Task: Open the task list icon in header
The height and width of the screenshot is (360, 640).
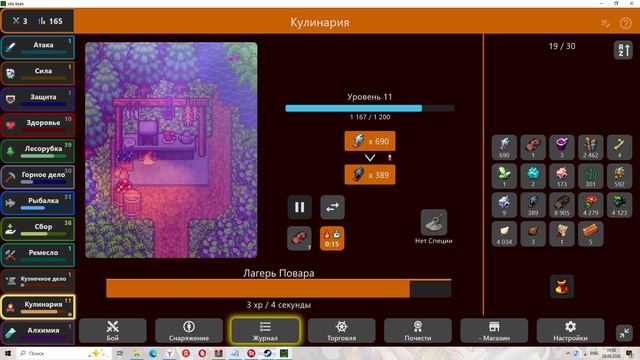Action: [605, 24]
